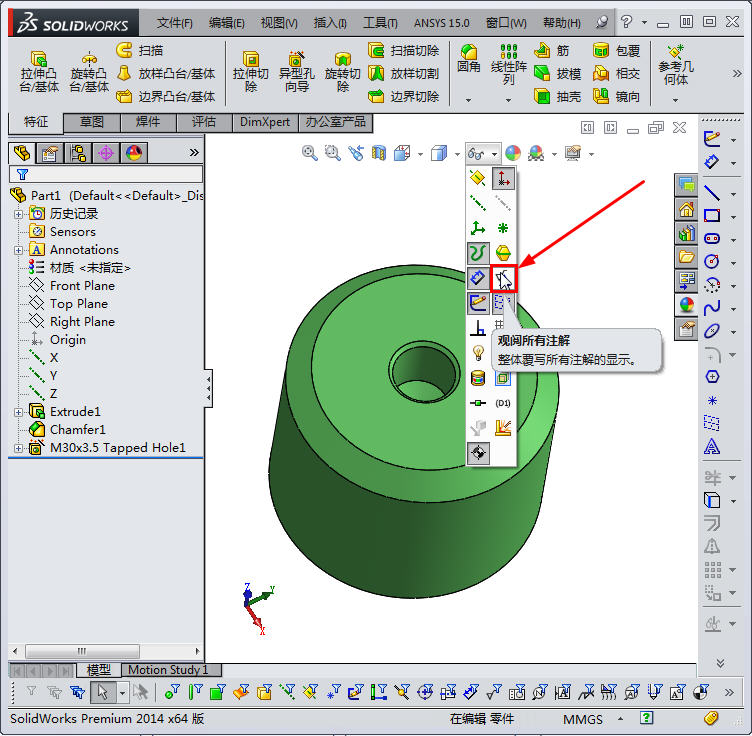This screenshot has height=736, width=752.
Task: Click the DisplayManager color ball tab
Action: 133,153
